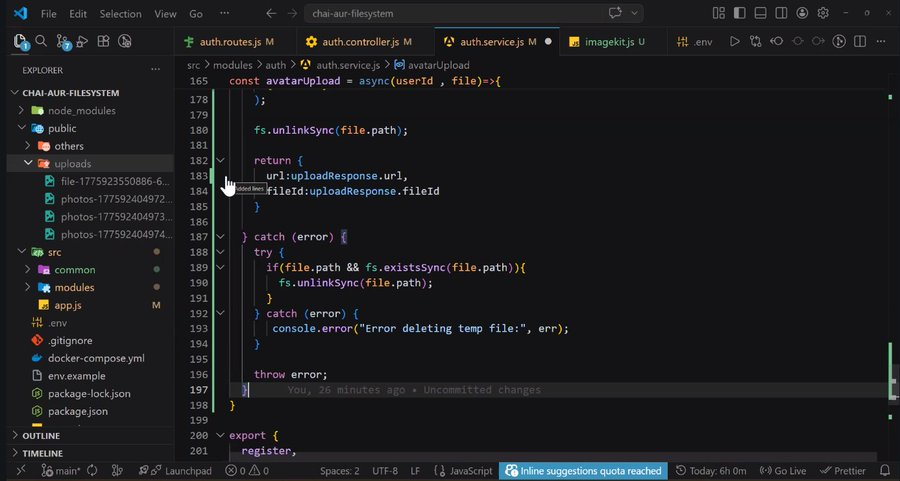
Task: Click the avatarUpload breadcrumb item
Action: [432, 65]
